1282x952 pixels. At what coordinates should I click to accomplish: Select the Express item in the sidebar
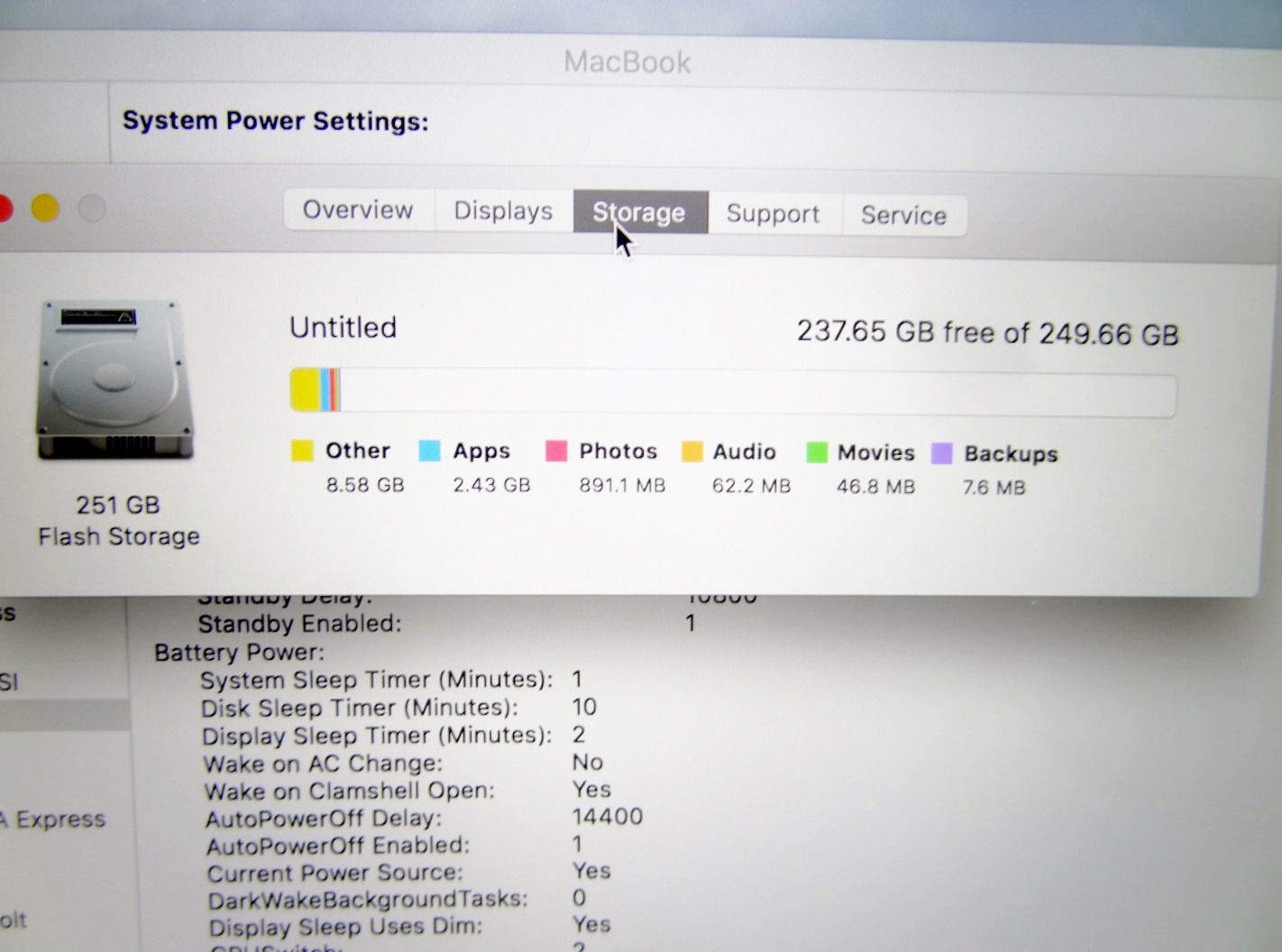[54, 819]
